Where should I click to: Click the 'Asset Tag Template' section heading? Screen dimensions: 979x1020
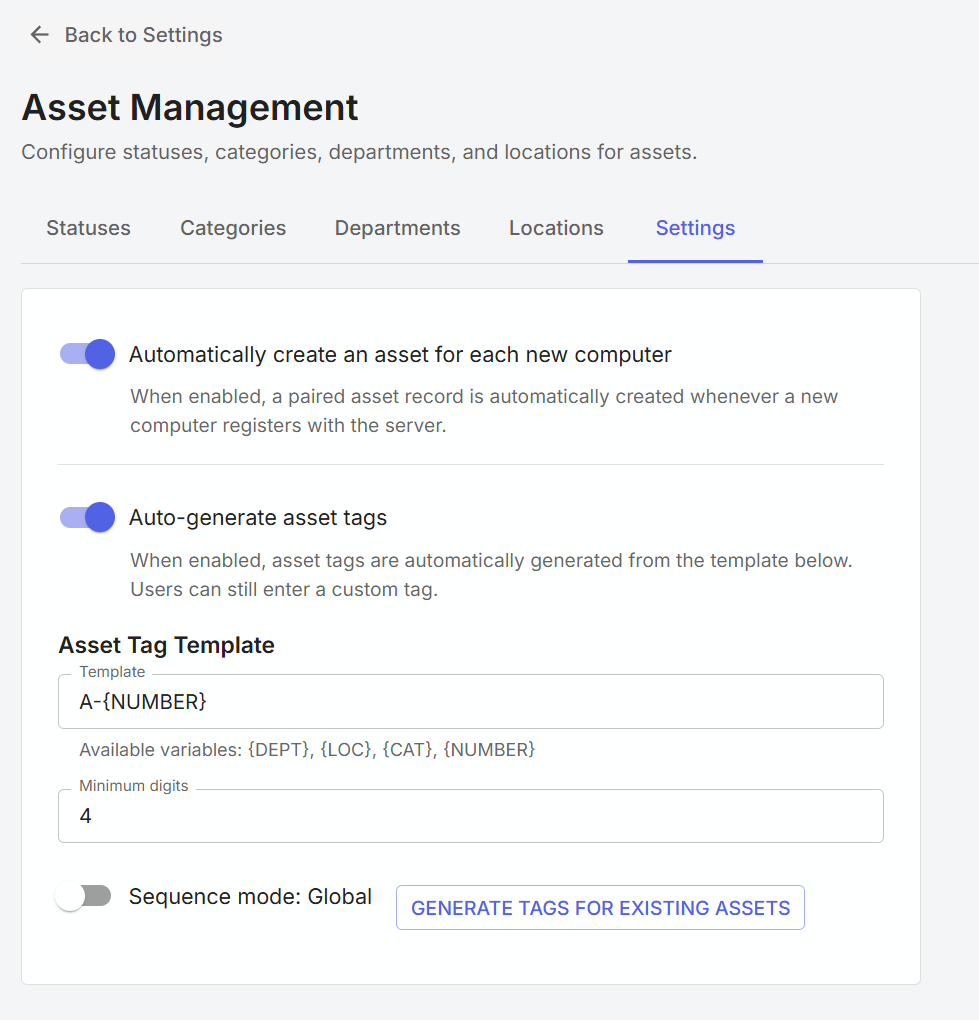pos(167,645)
